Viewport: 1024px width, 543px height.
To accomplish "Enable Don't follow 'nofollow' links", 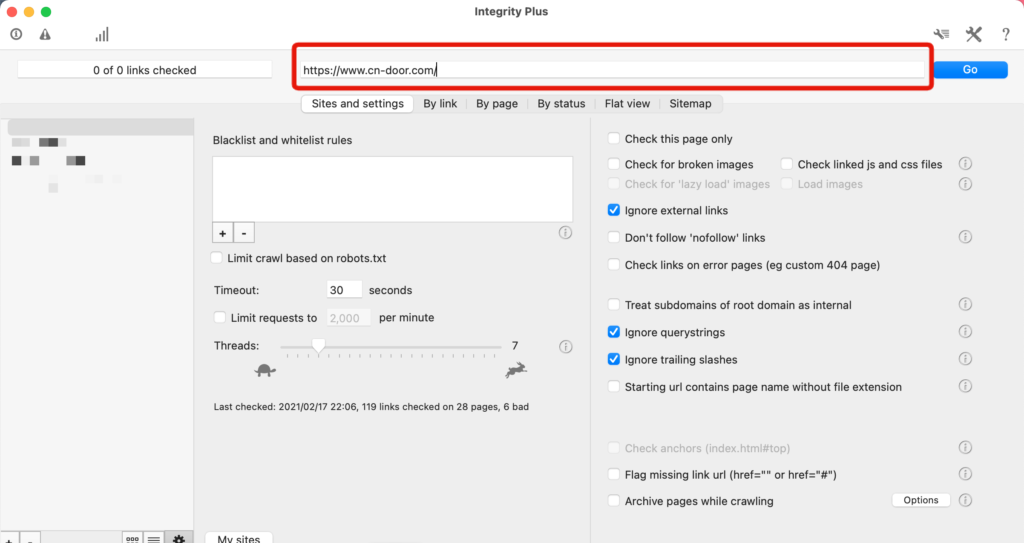I will point(614,237).
